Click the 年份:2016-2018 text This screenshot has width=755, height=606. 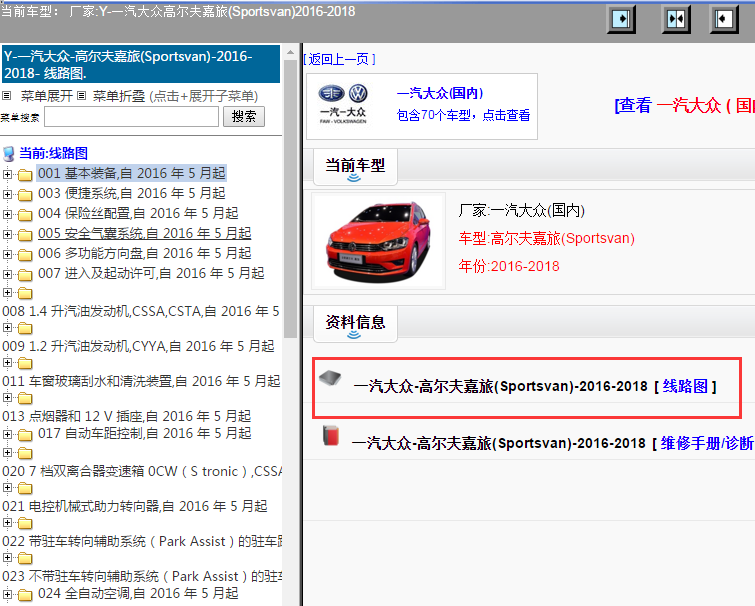click(x=509, y=266)
